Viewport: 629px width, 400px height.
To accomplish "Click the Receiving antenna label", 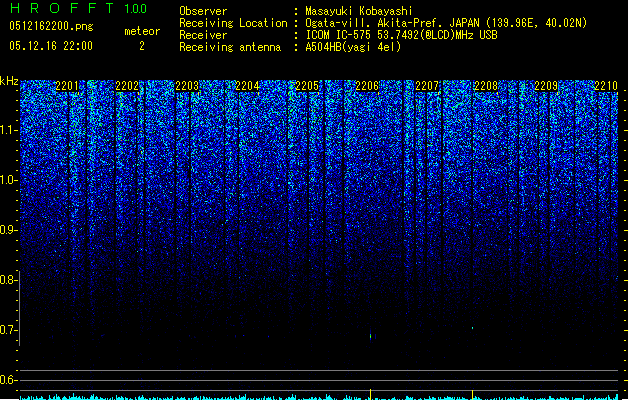I will [230, 47].
